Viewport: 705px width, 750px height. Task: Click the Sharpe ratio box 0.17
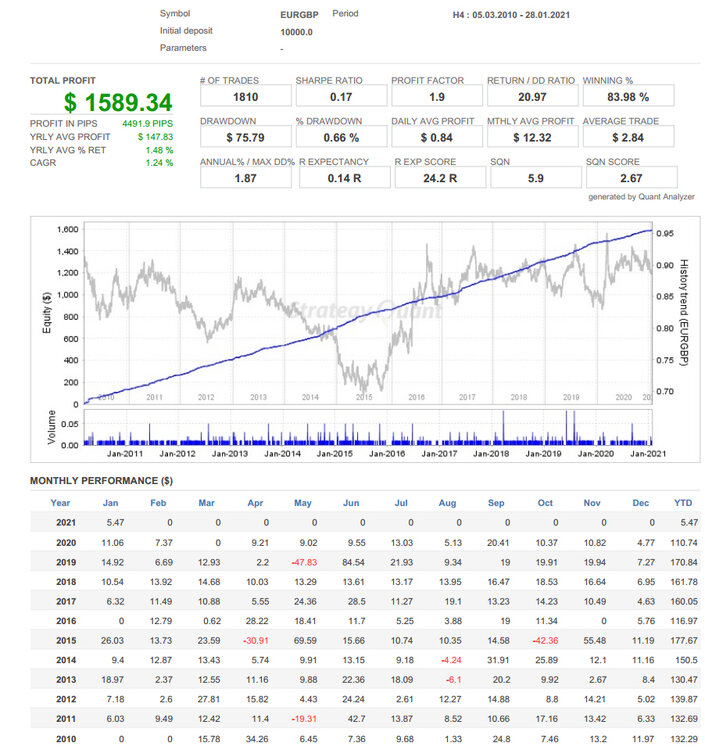tap(341, 97)
